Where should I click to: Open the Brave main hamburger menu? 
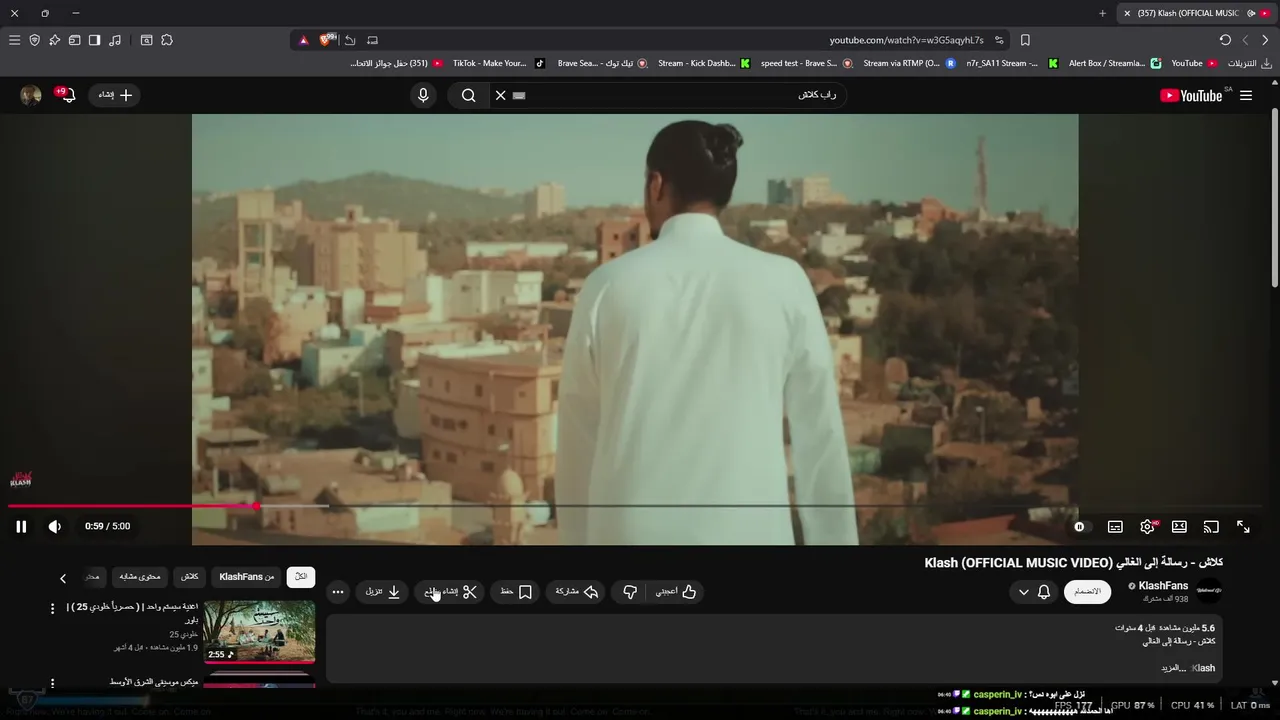14,40
